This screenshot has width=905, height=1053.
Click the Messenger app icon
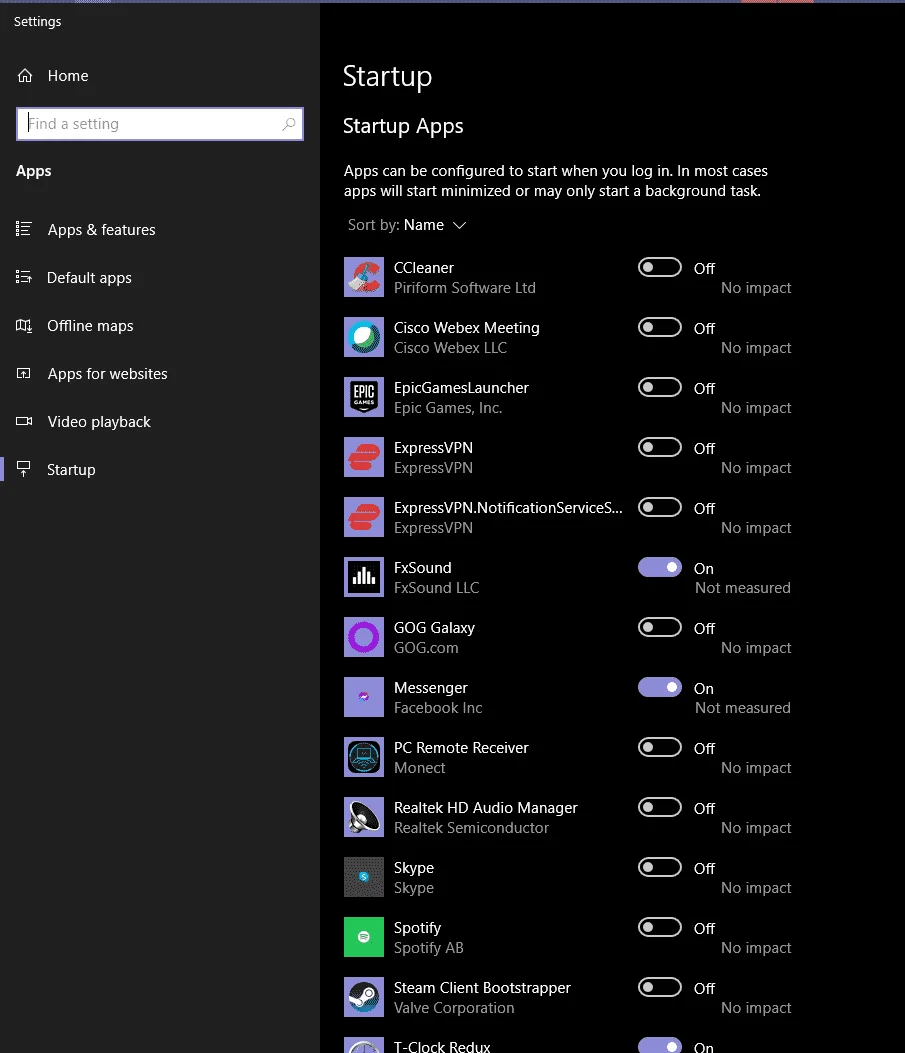364,697
